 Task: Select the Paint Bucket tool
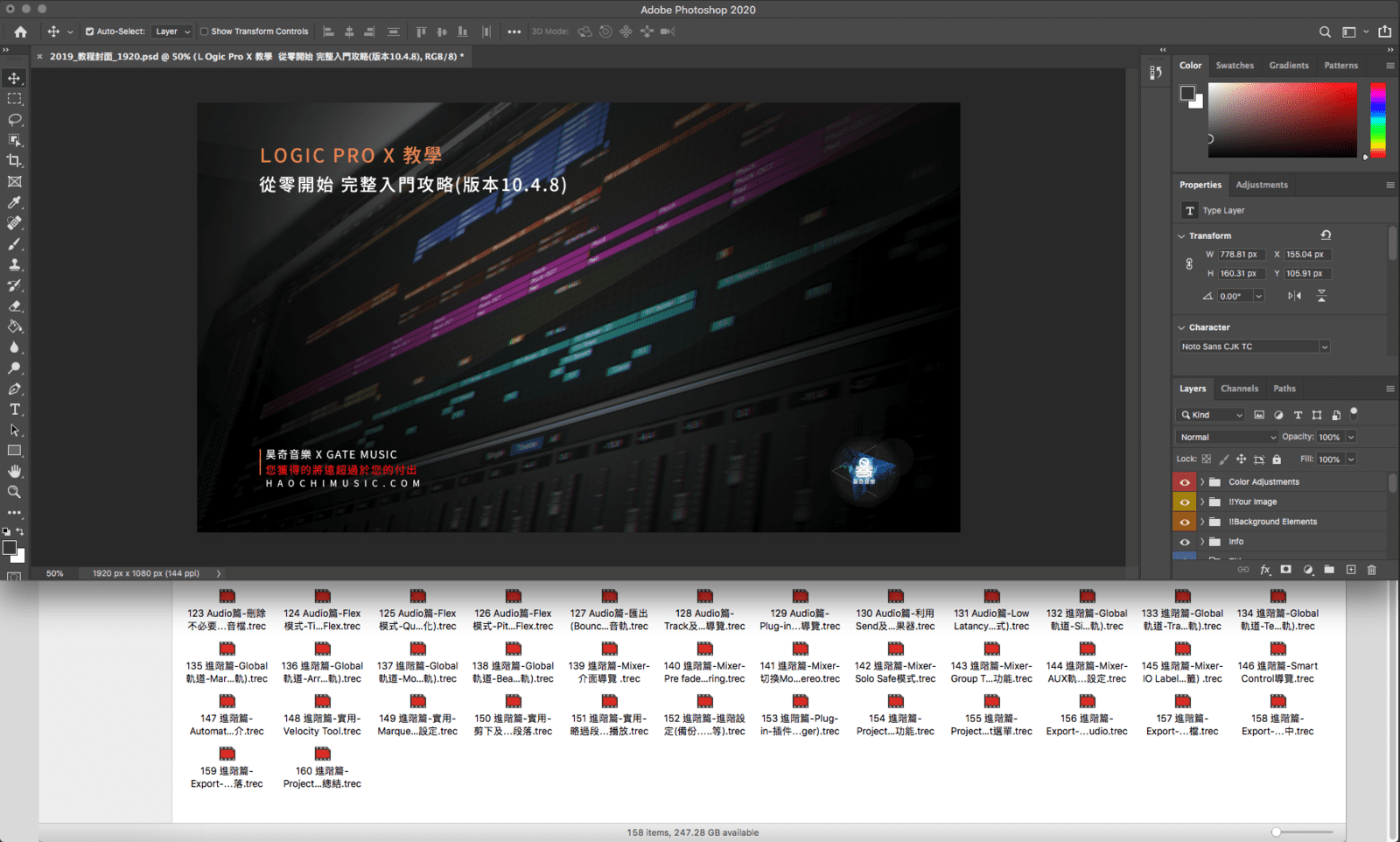pyautogui.click(x=15, y=326)
